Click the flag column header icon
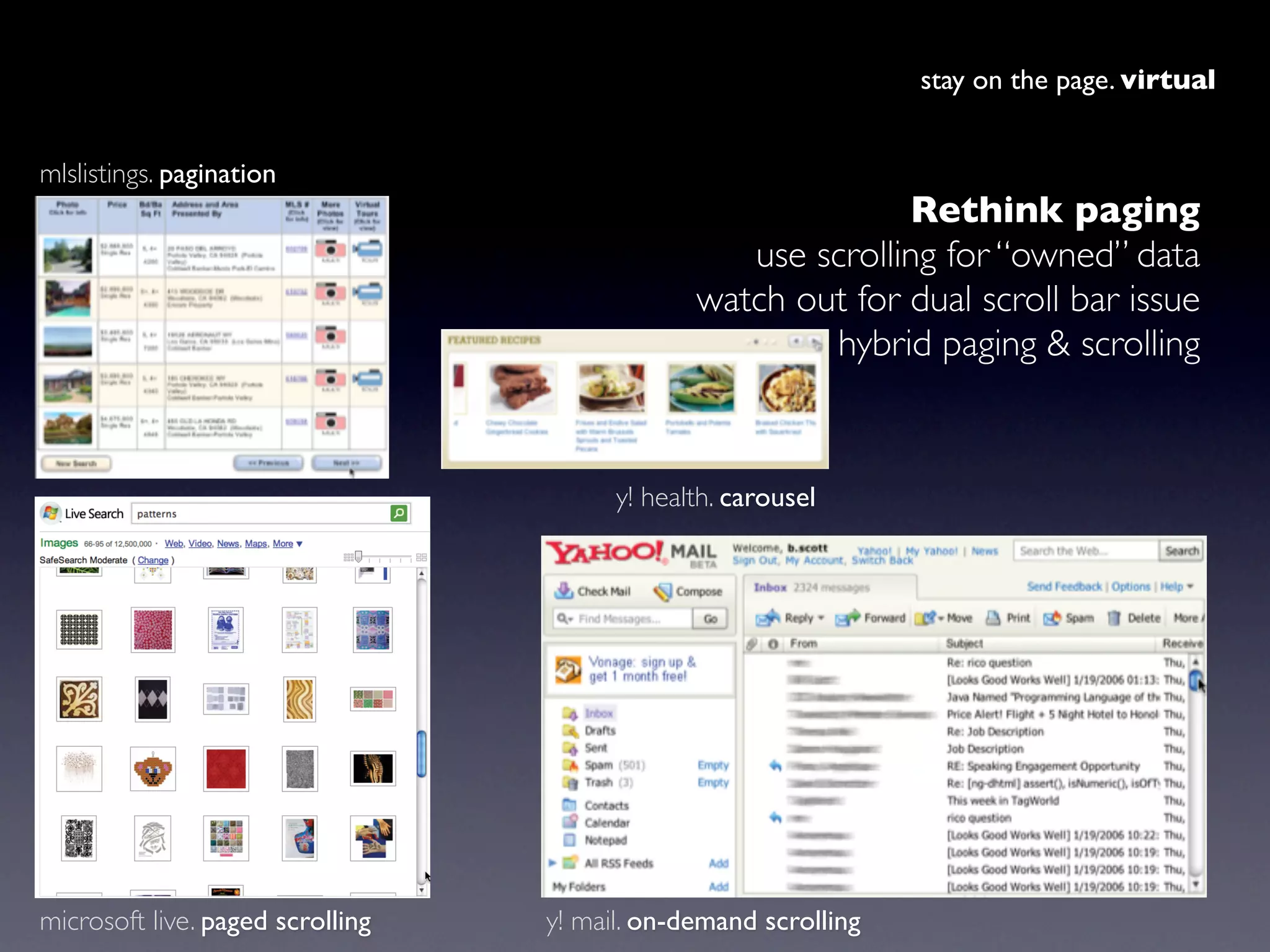 [773, 644]
